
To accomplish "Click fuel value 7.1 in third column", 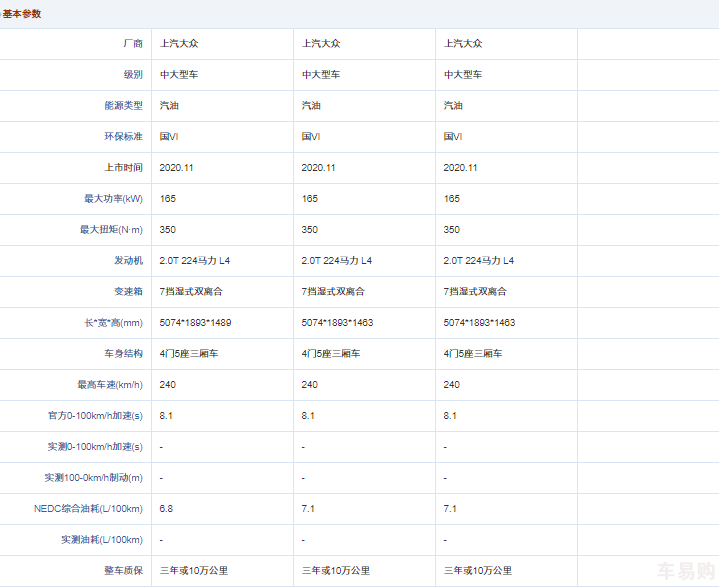I will click(x=450, y=509).
